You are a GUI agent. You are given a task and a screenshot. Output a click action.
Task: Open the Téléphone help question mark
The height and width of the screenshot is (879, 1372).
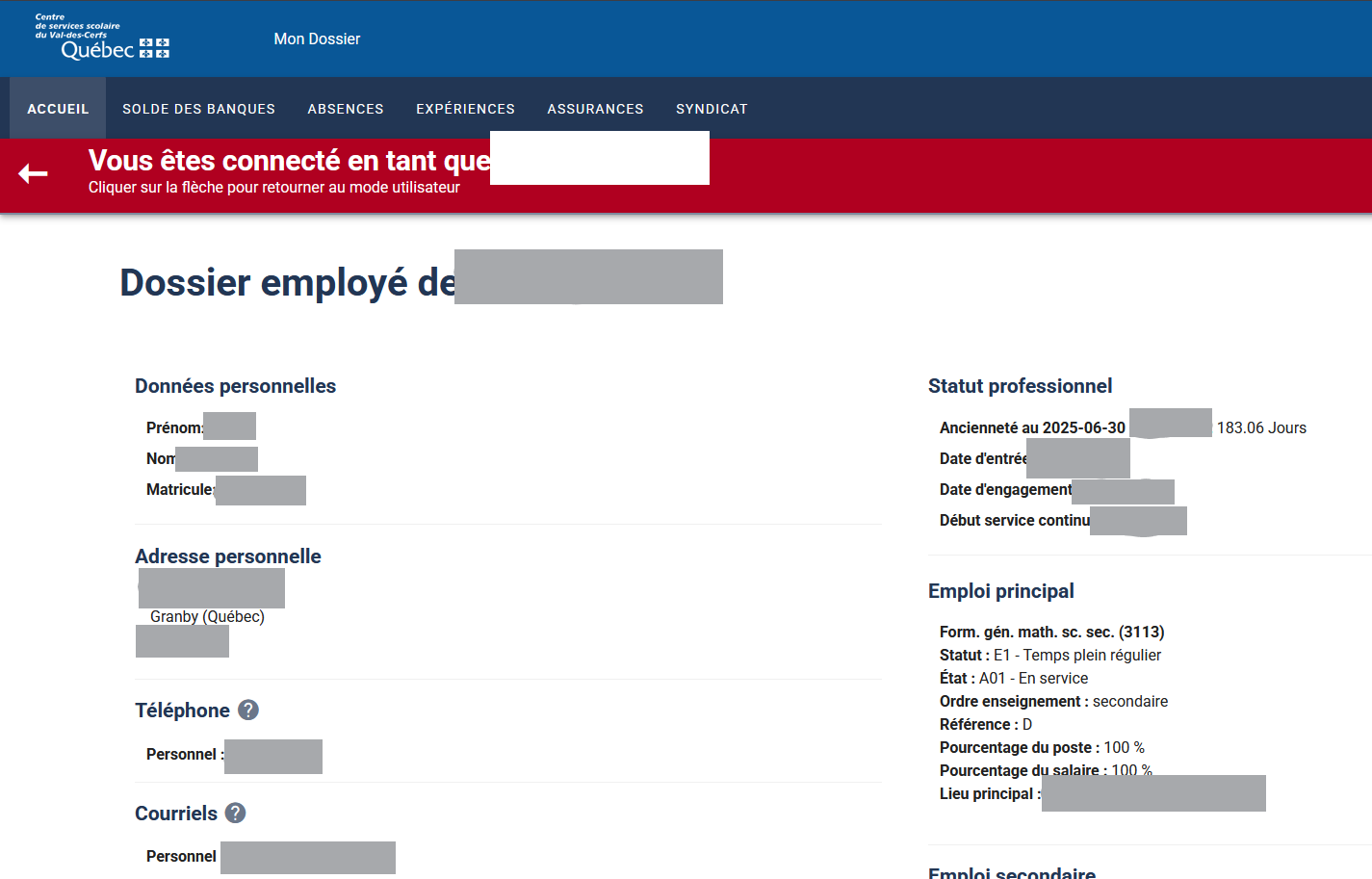248,710
